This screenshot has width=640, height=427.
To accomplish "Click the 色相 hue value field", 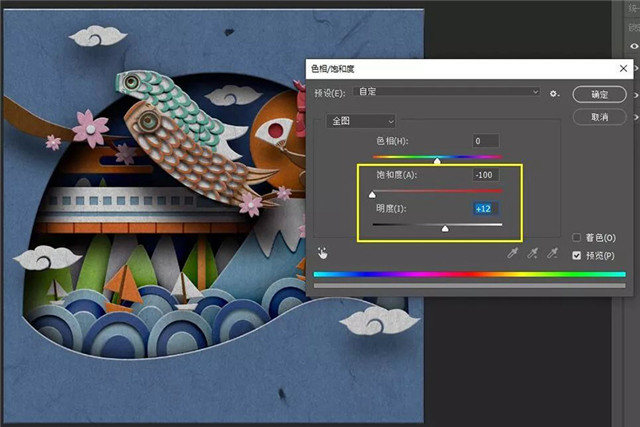I will click(x=486, y=141).
